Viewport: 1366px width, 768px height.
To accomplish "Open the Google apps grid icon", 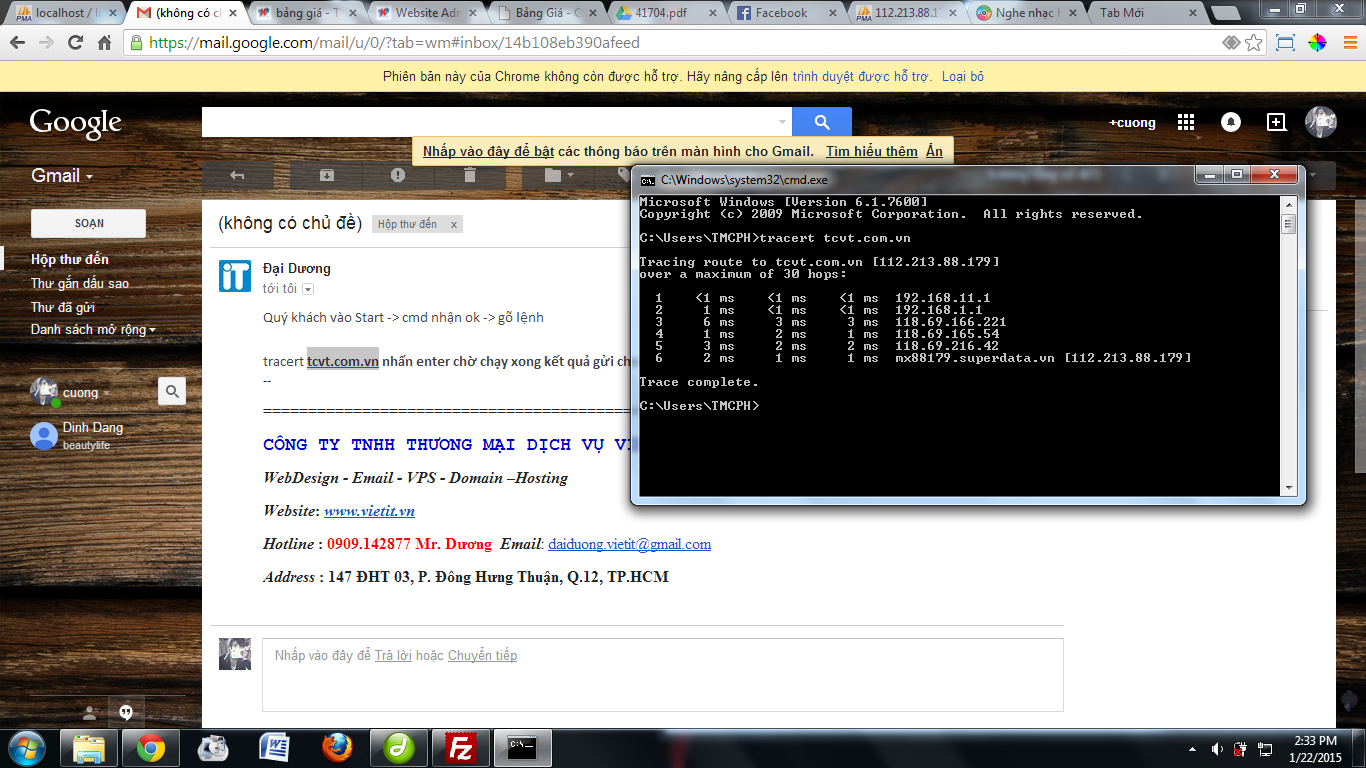I will point(1186,122).
